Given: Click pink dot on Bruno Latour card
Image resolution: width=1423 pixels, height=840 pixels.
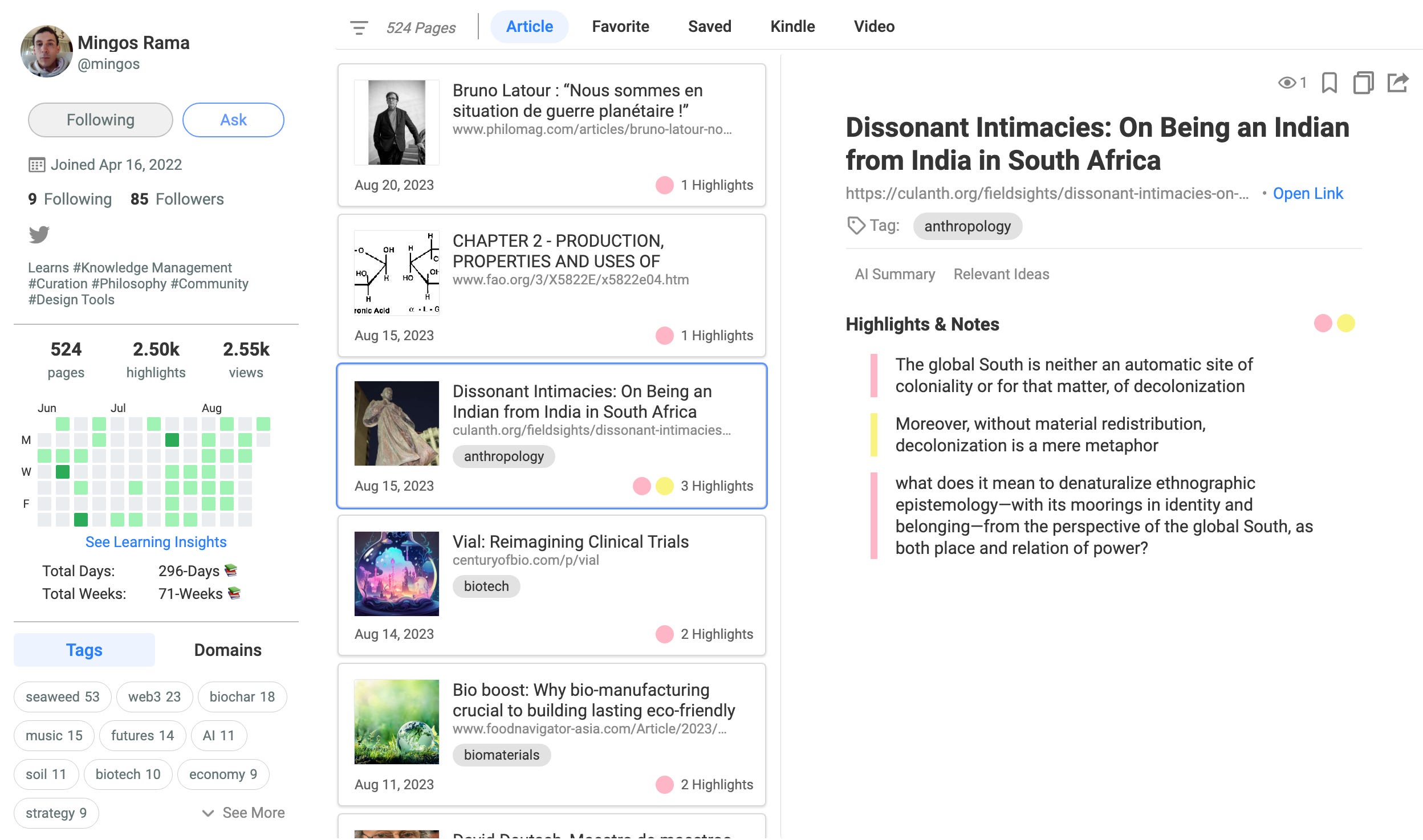Looking at the screenshot, I should point(664,185).
